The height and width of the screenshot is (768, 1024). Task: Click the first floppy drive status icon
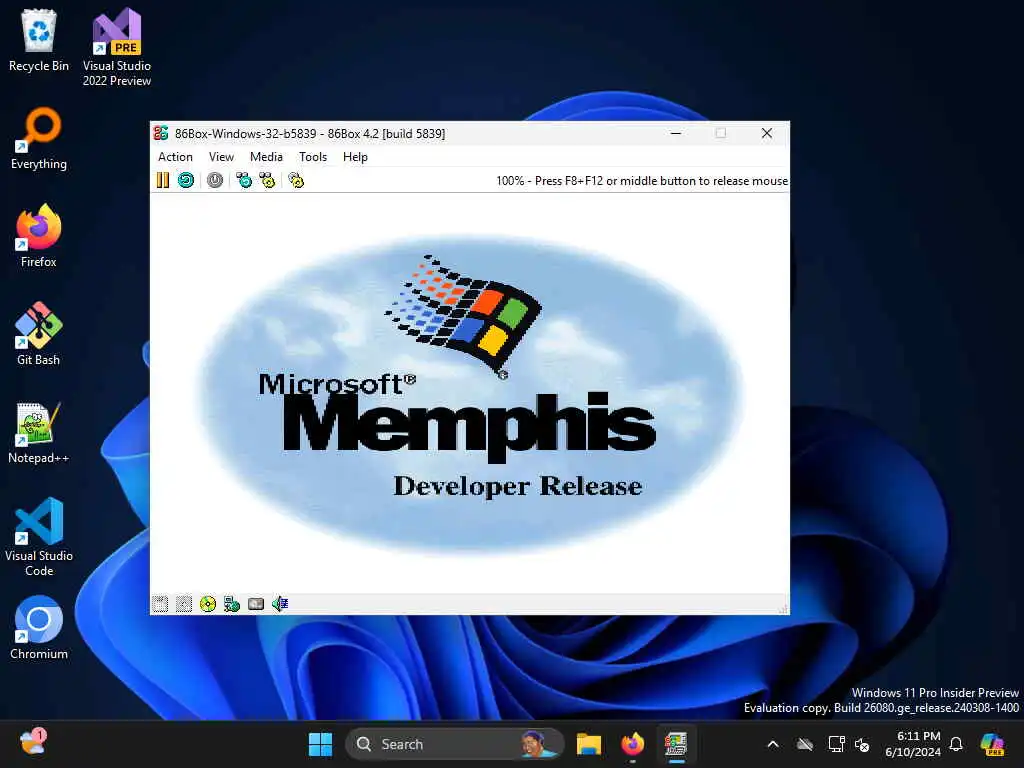(x=160, y=604)
